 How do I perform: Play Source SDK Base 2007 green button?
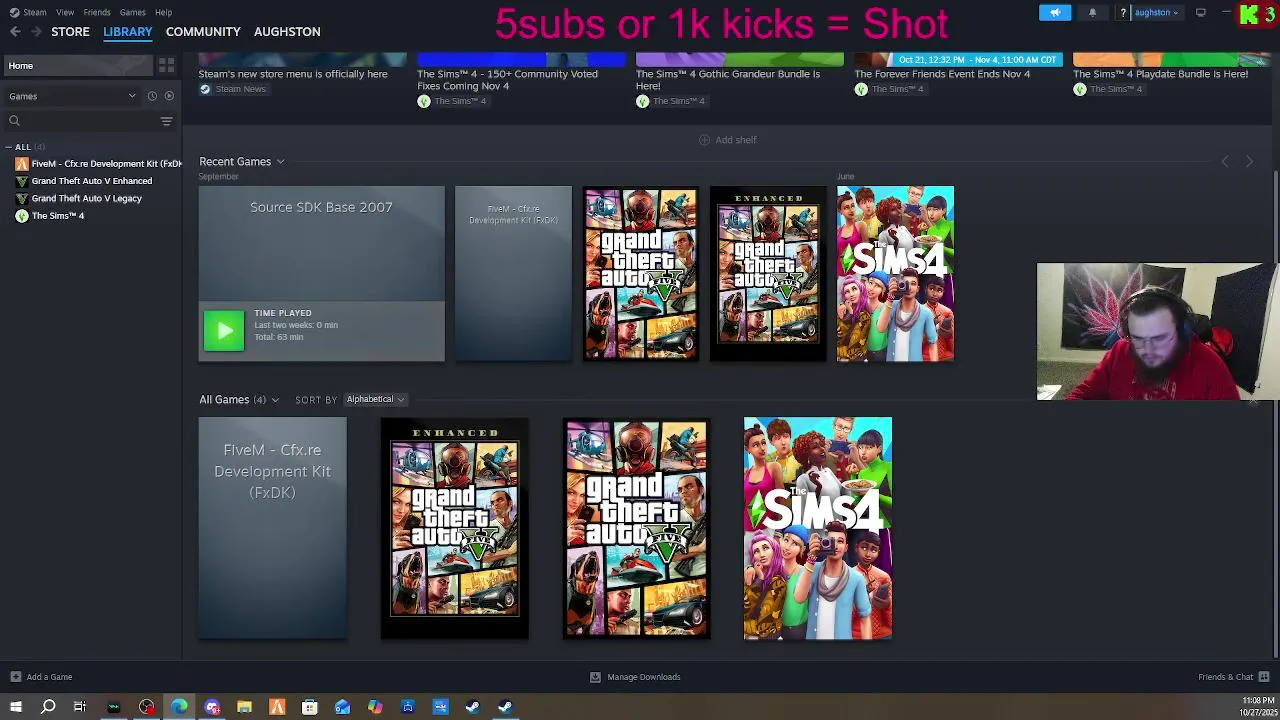pos(224,331)
